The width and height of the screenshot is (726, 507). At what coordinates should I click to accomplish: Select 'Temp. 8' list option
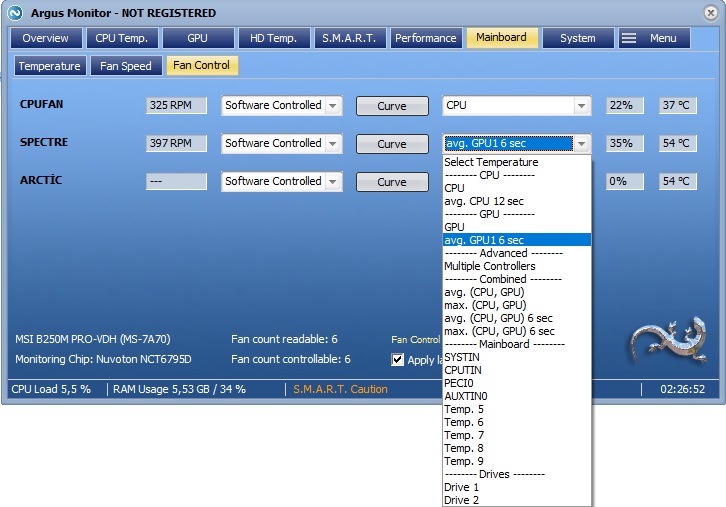pyautogui.click(x=517, y=448)
